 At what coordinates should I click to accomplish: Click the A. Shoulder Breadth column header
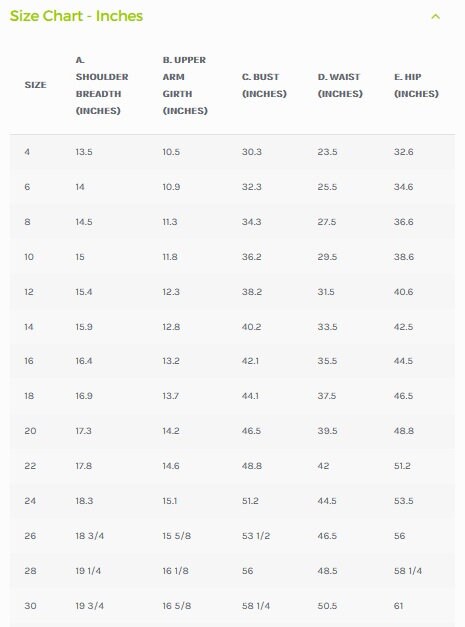102,85
